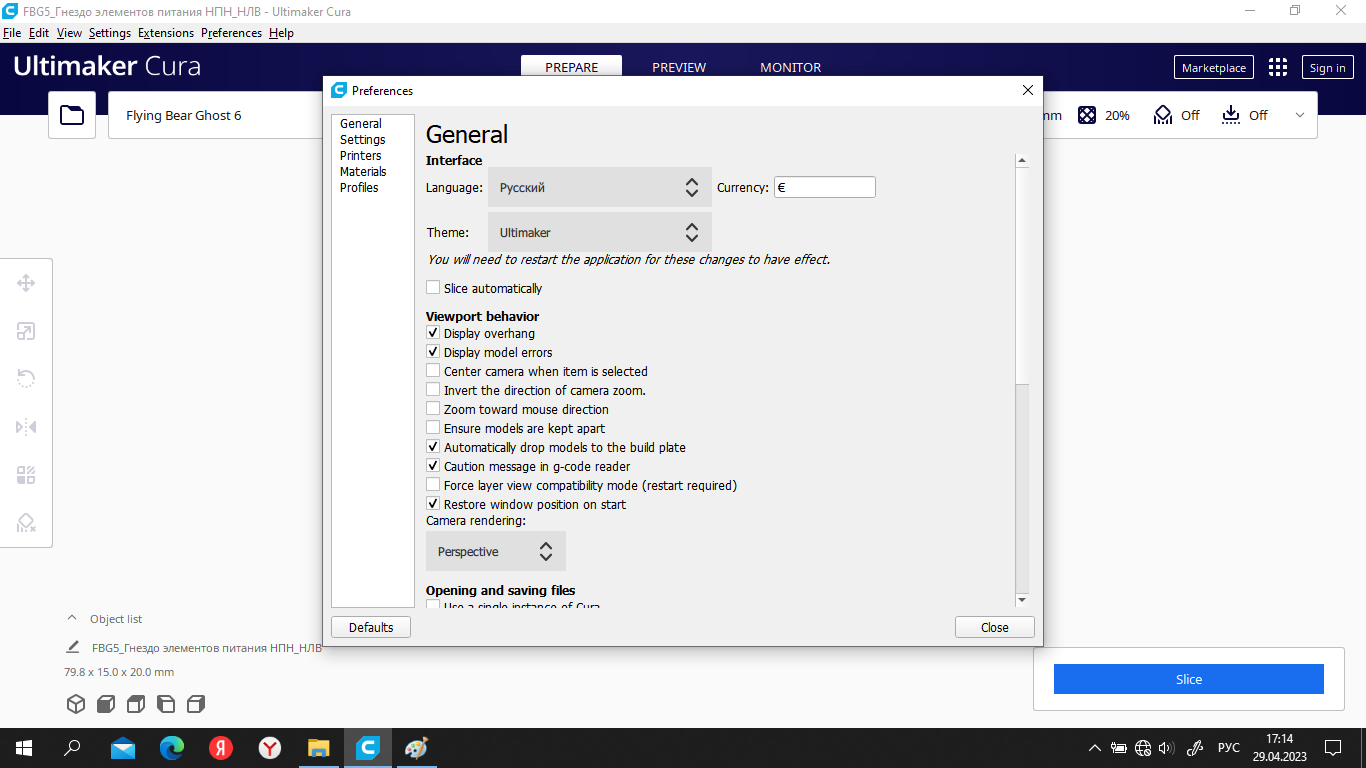This screenshot has width=1366, height=768.
Task: Open the View menu
Action: (69, 33)
